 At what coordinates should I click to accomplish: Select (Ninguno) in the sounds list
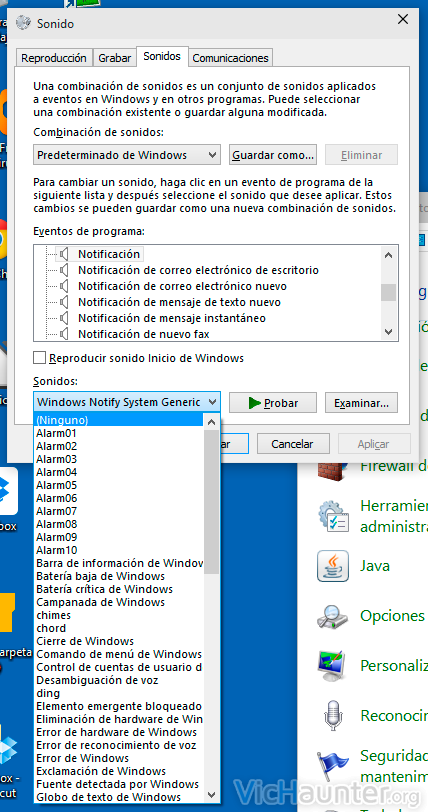[x=119, y=420]
